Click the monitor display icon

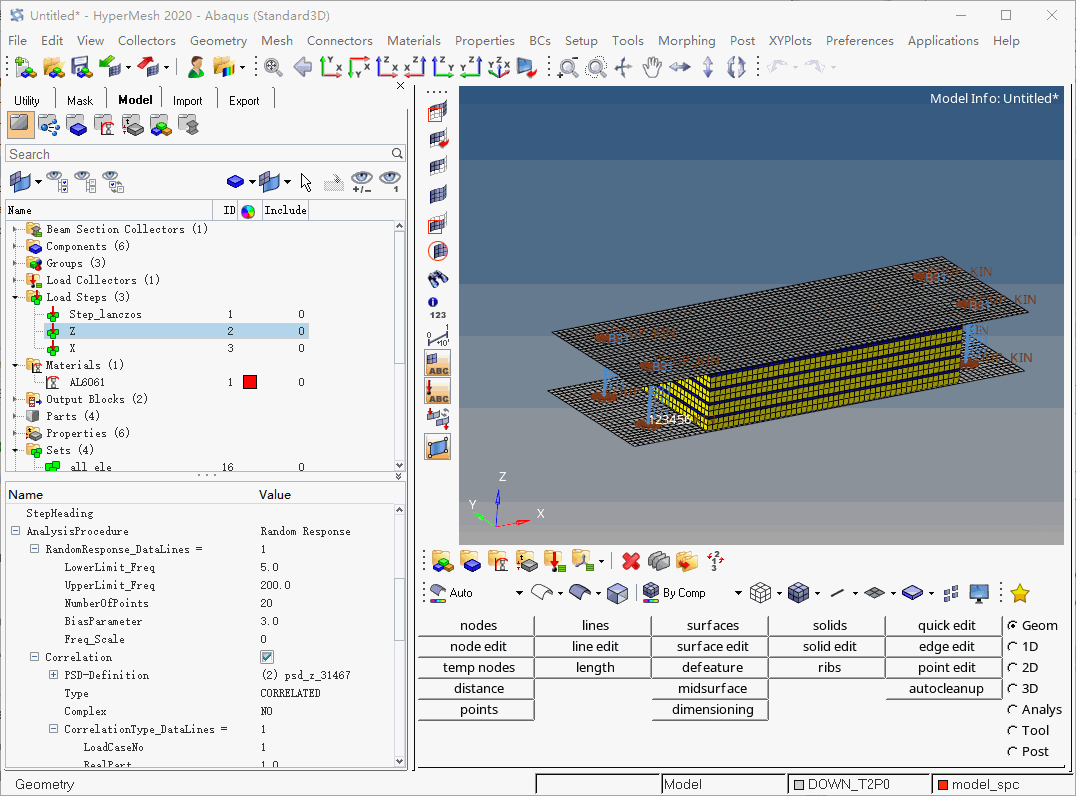point(979,593)
